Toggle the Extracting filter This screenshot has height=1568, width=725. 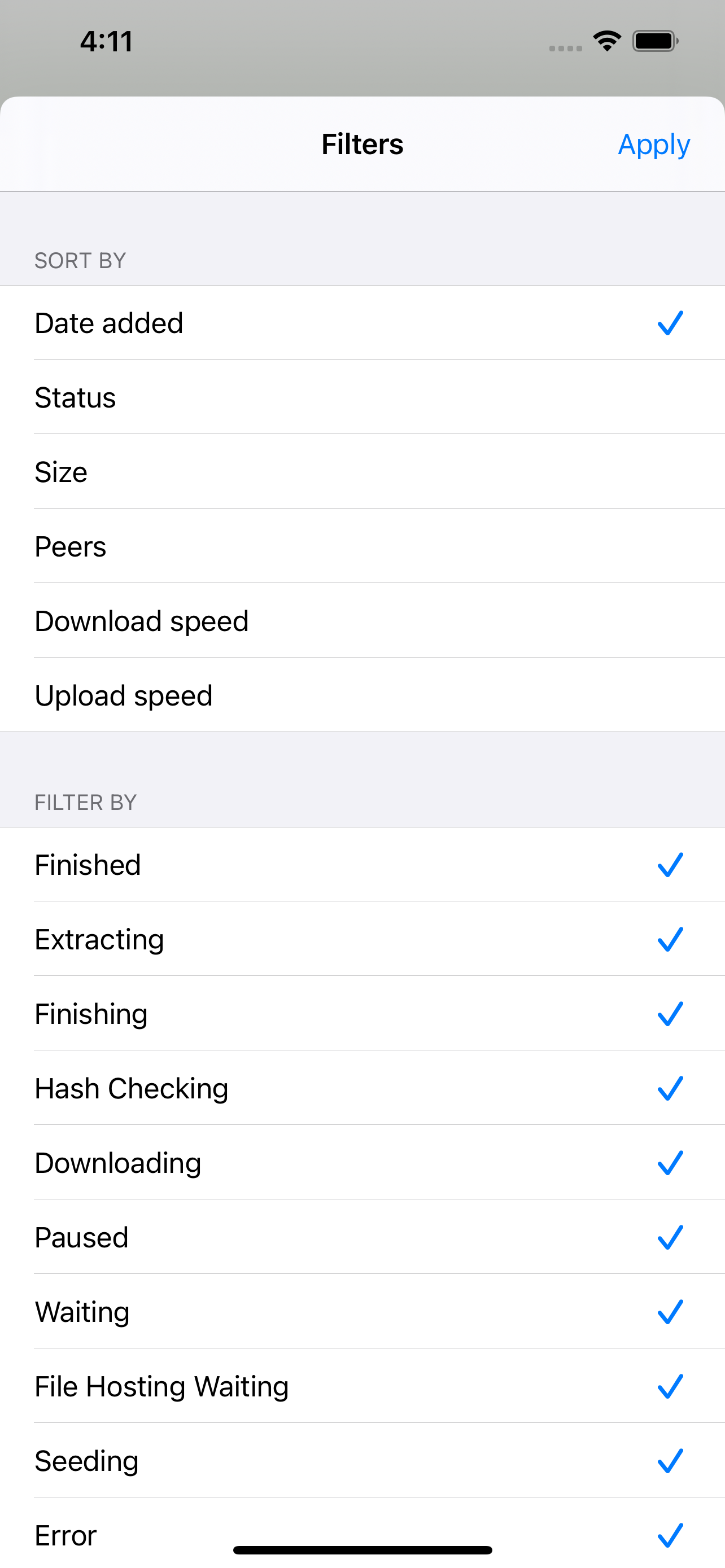coord(362,939)
